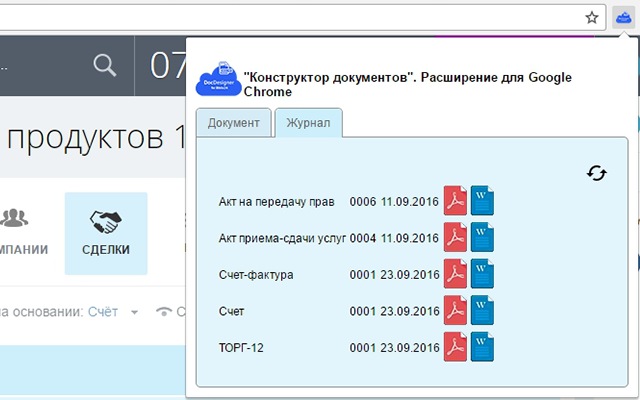
Task: Switch to the Документ tab
Action: (x=234, y=123)
